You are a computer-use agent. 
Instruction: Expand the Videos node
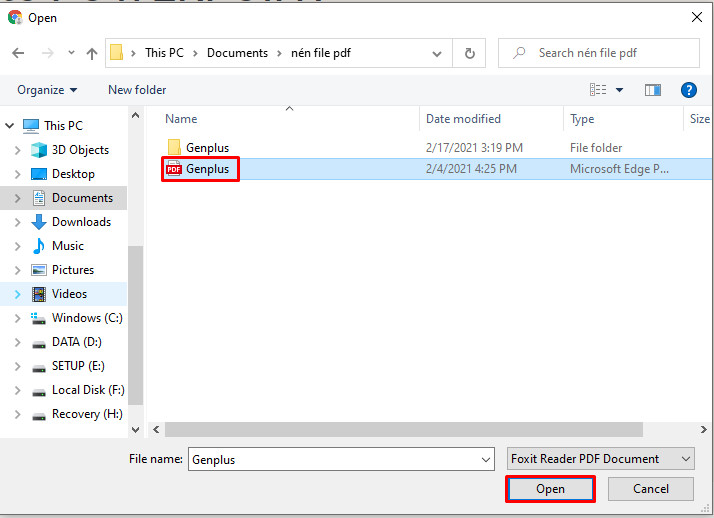point(17,294)
